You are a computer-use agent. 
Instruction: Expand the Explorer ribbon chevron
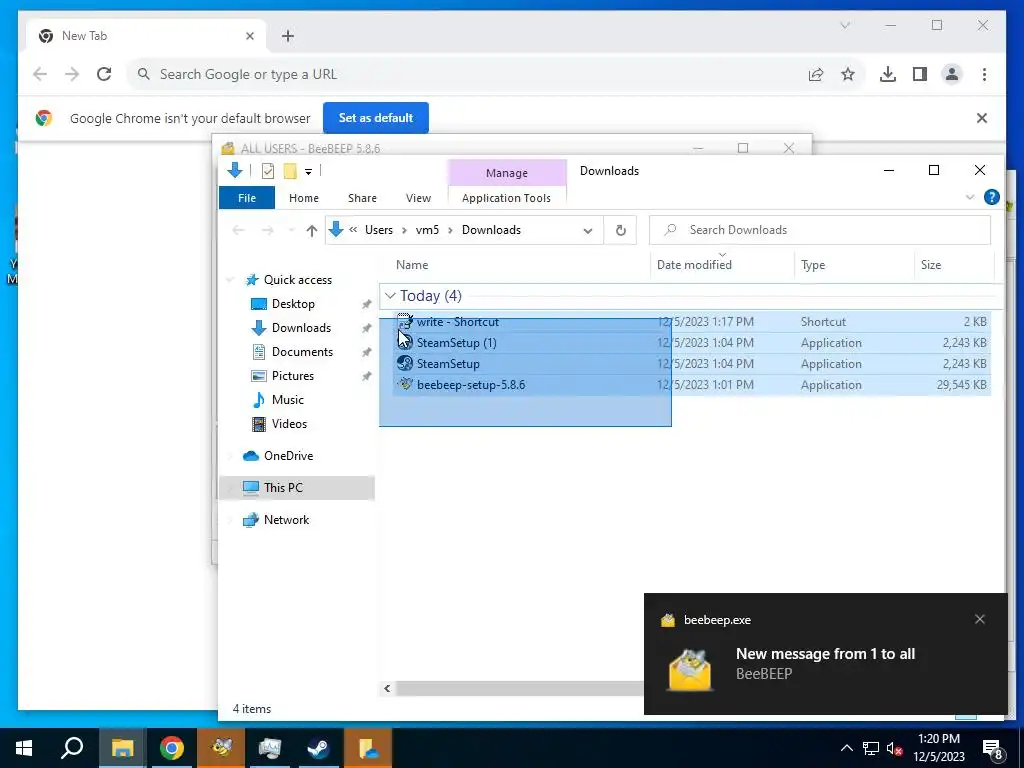[970, 197]
